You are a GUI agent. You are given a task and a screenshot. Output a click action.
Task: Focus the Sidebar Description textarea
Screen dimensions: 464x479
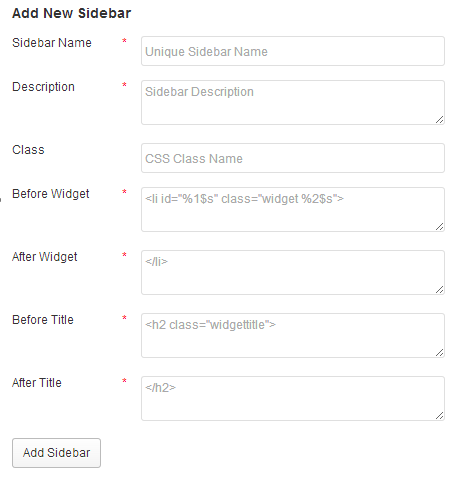293,102
